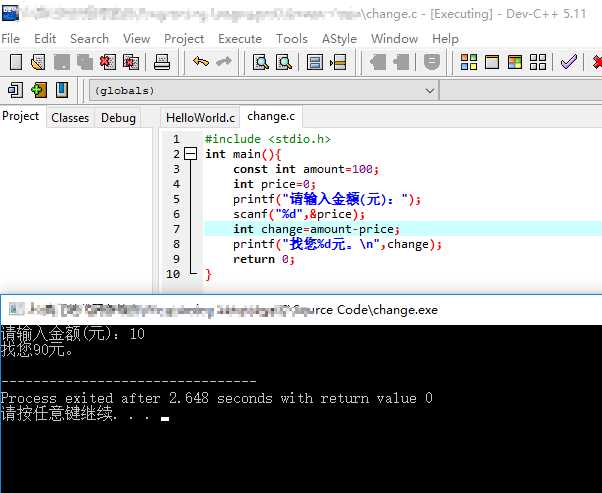This screenshot has height=493, width=602.
Task: Click the scanf("%d",&price) code line
Action: click(299, 214)
